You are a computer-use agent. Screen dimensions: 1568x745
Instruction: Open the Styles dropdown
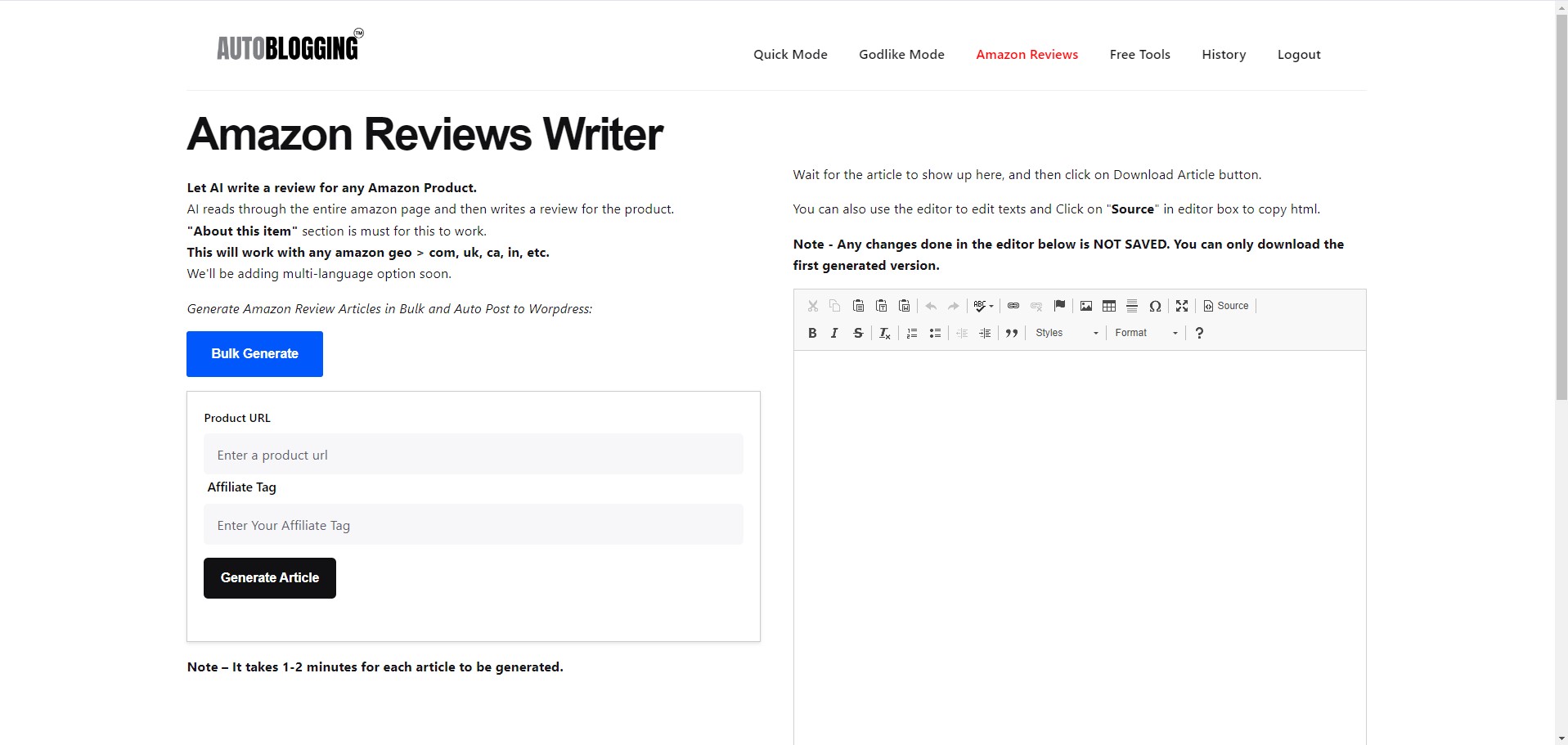click(1067, 333)
